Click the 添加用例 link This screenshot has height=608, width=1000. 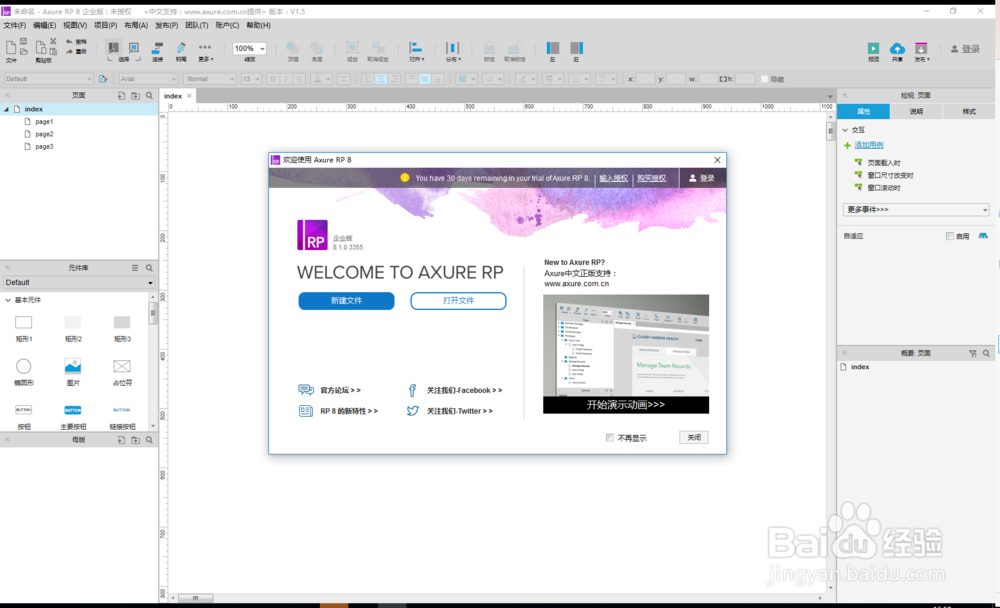[x=869, y=145]
